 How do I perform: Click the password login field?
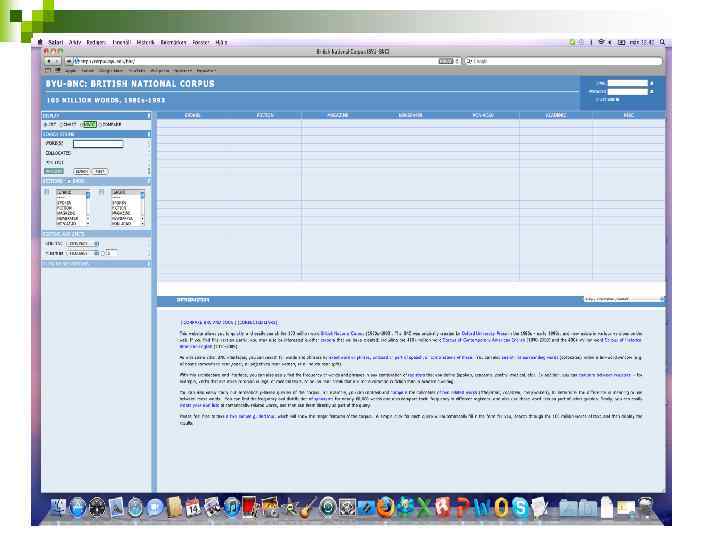point(627,91)
